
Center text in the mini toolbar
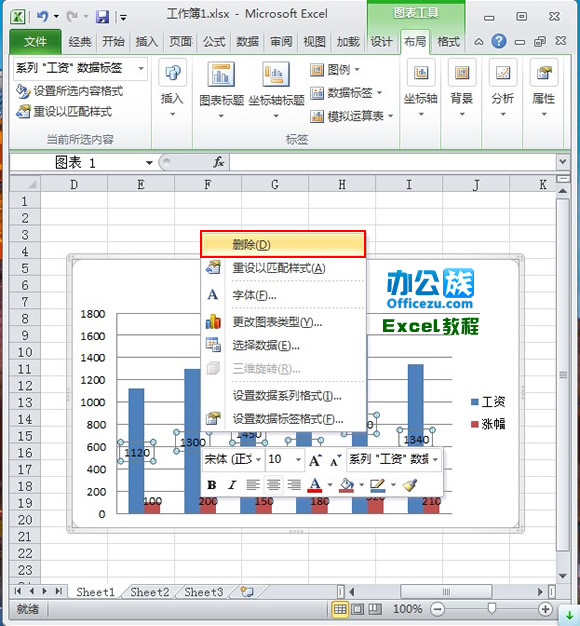pyautogui.click(x=273, y=485)
